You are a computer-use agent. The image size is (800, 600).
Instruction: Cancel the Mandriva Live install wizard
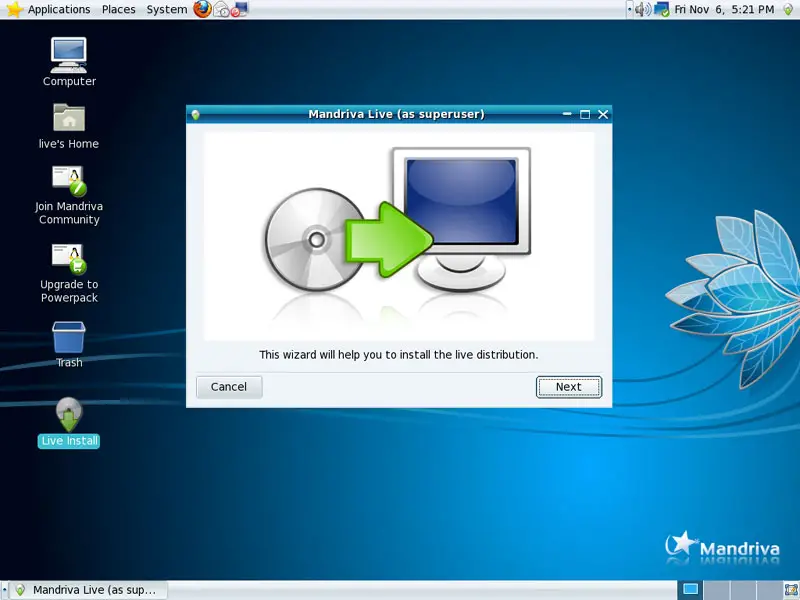point(229,387)
